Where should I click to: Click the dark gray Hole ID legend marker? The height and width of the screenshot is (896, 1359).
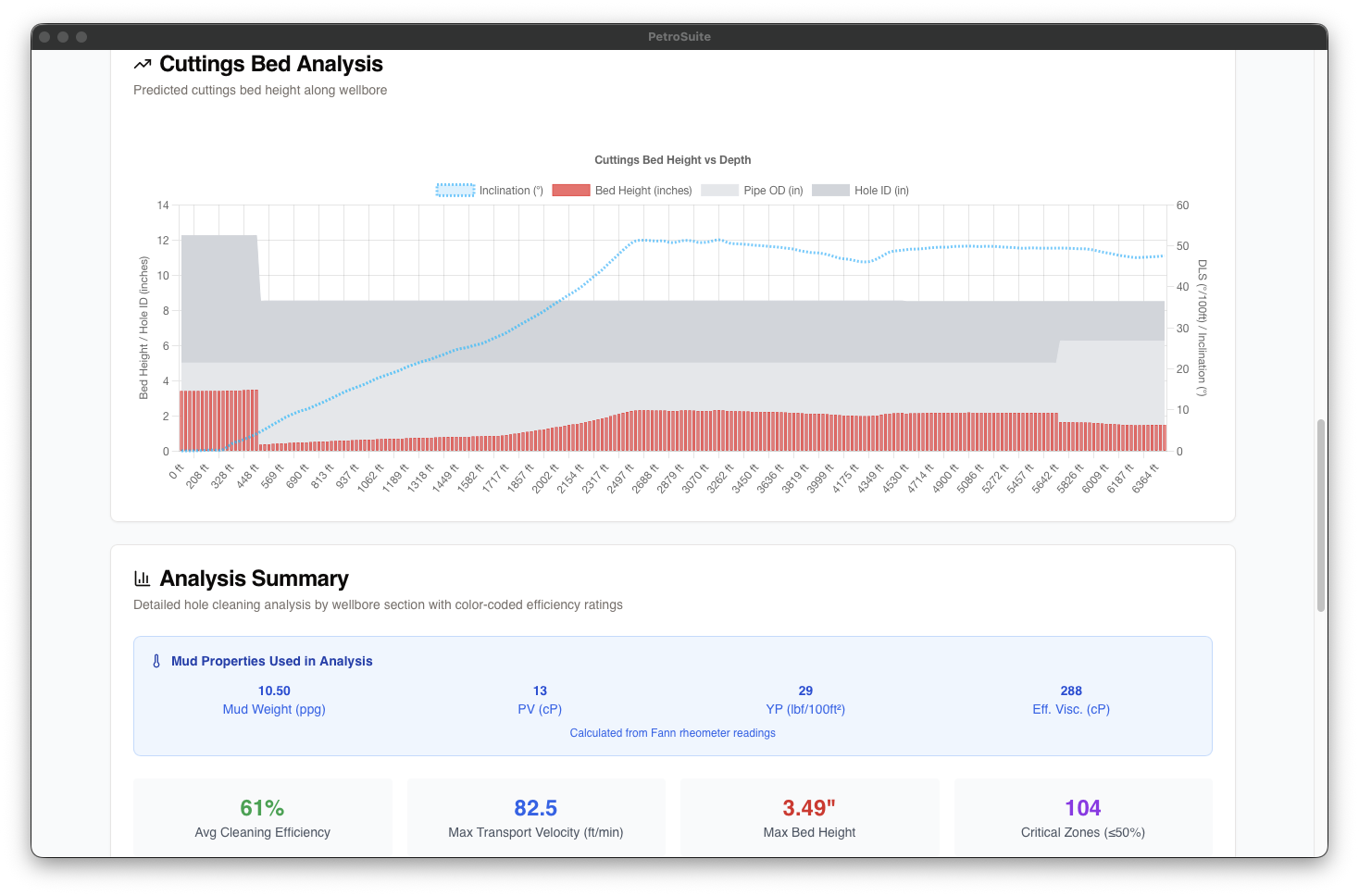[830, 190]
